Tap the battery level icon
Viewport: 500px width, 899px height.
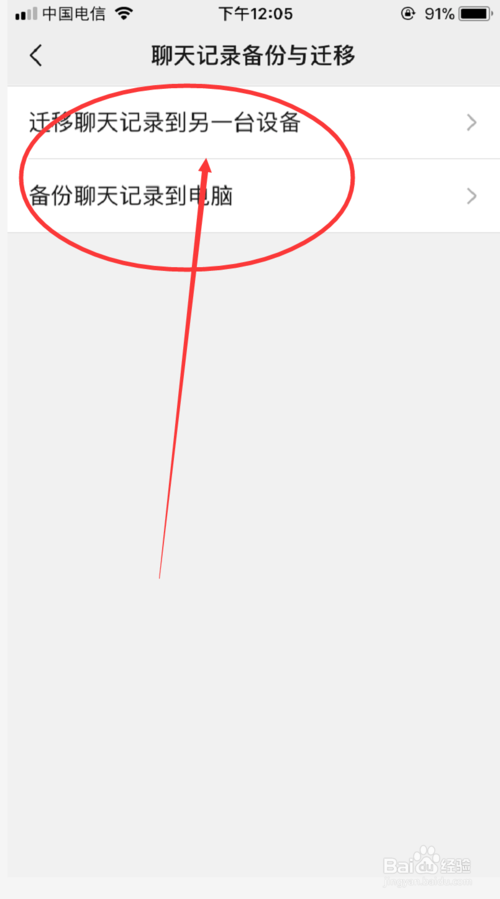point(476,14)
